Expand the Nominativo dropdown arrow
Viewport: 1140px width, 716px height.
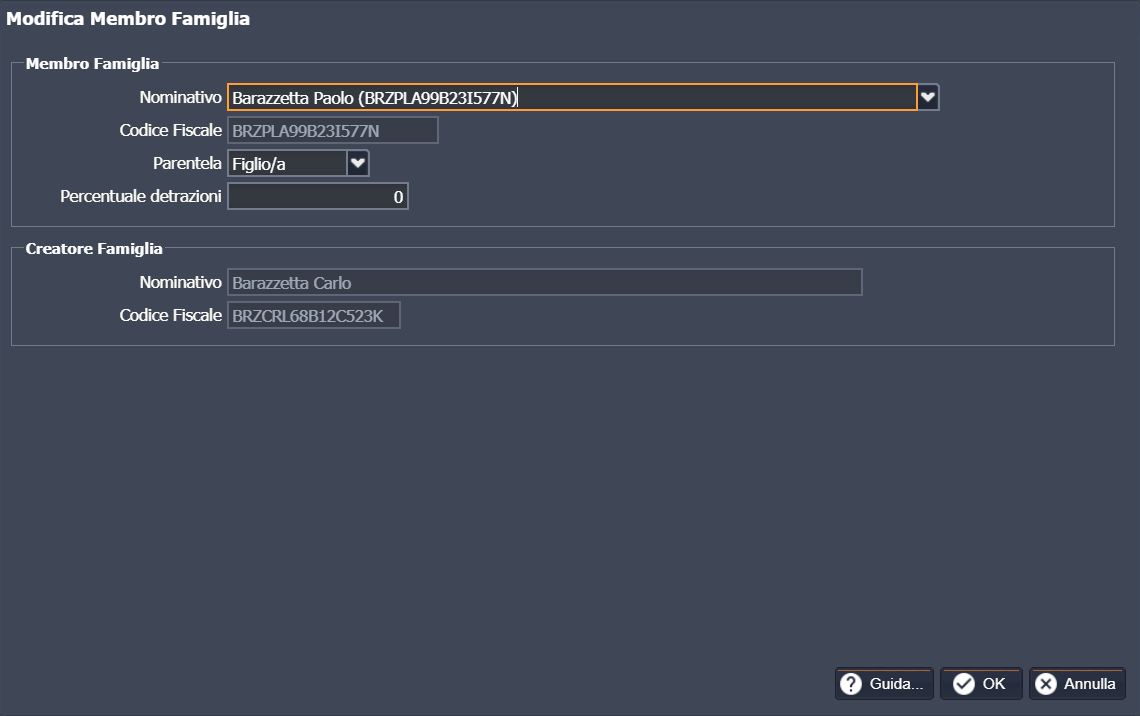coord(928,97)
